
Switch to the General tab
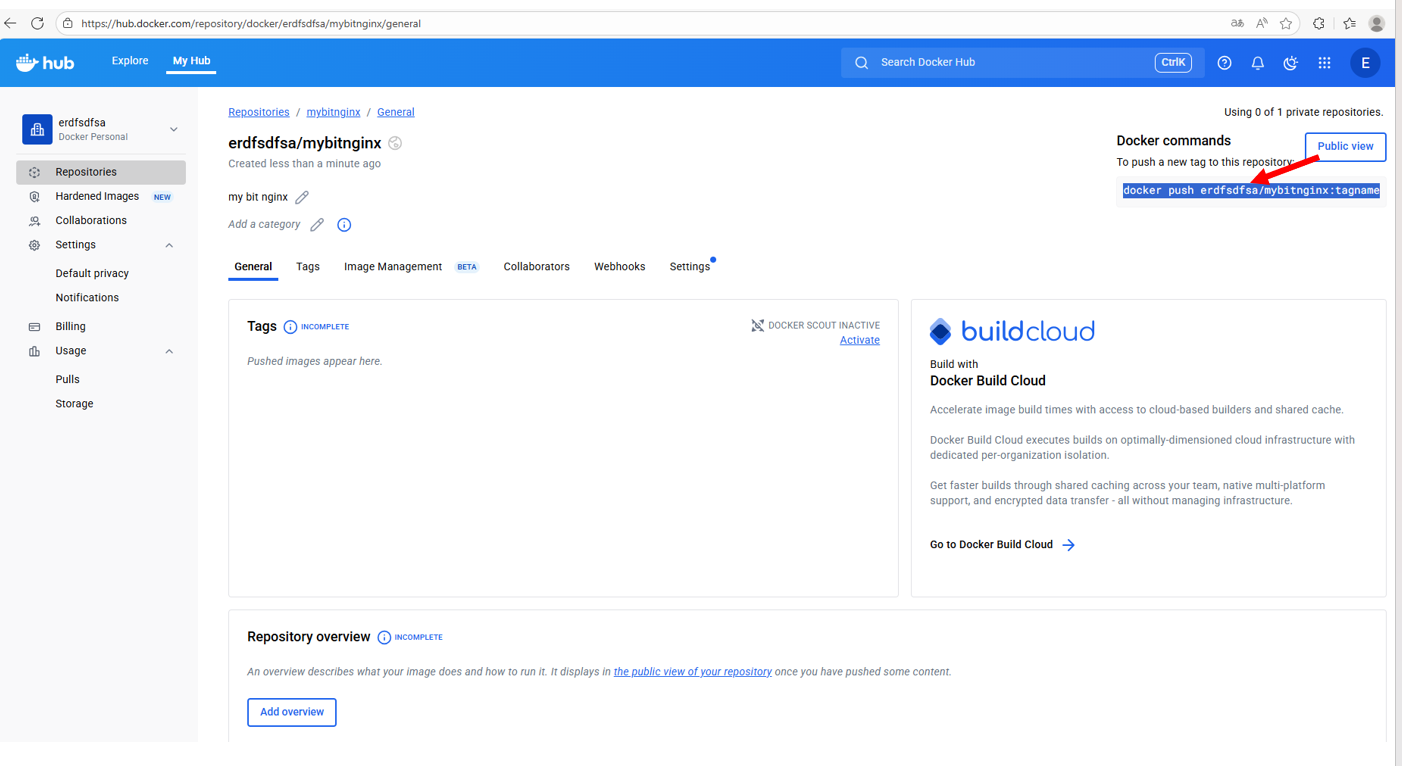point(253,267)
